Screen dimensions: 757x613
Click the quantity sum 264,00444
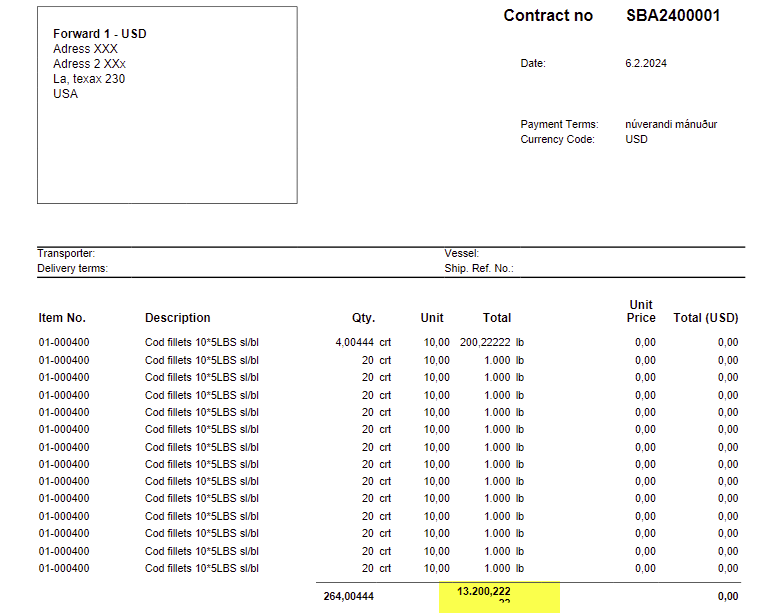(349, 597)
